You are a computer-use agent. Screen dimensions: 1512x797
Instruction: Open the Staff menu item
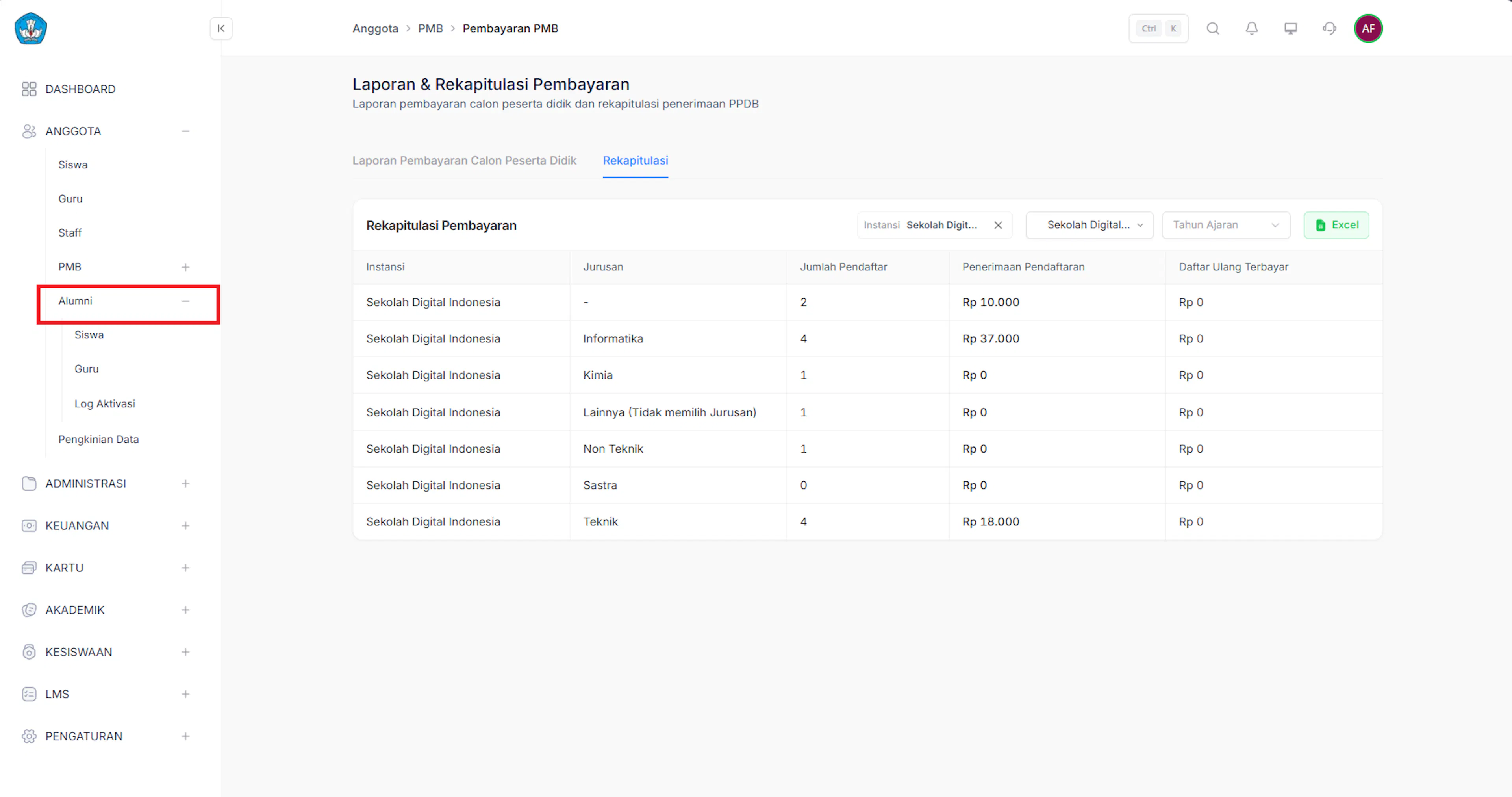pyautogui.click(x=70, y=233)
